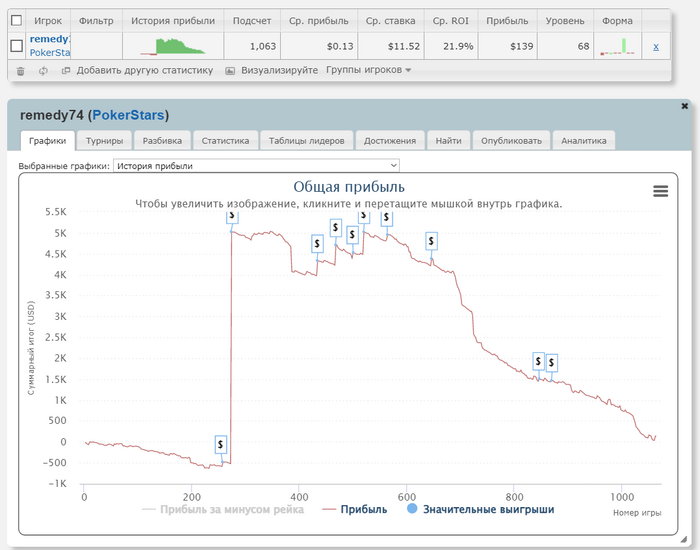Toggle Прибыль за минусом рейка series

223,509
